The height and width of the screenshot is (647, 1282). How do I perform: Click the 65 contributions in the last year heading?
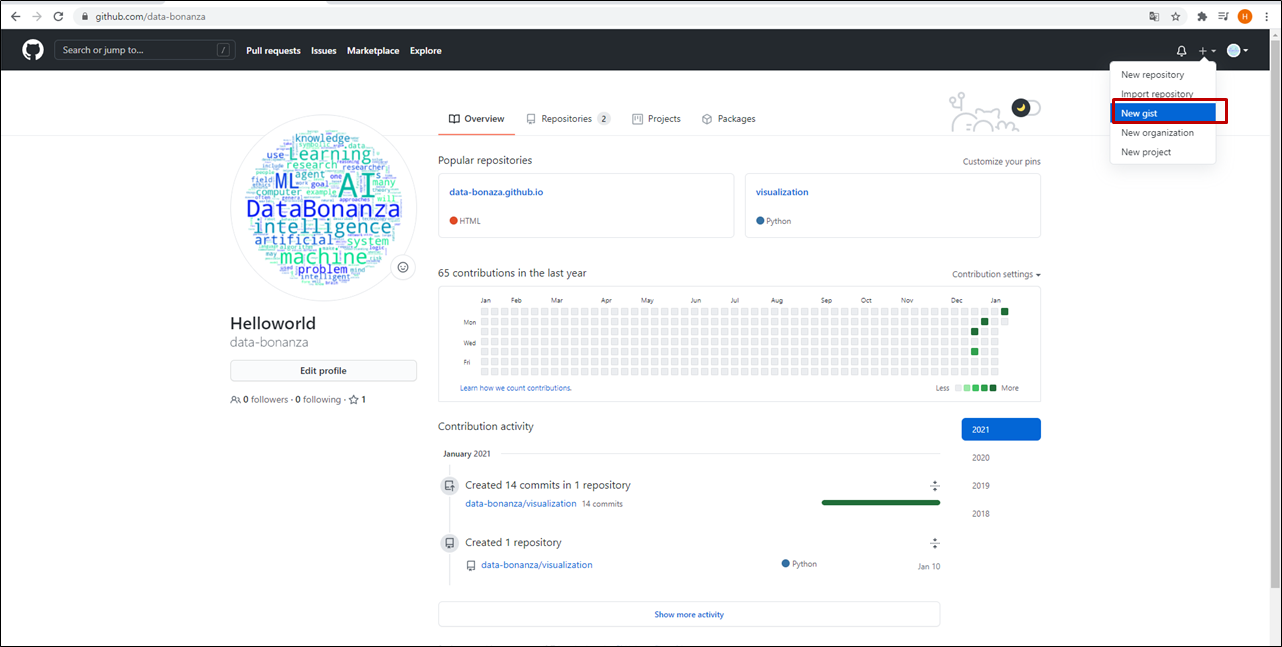click(x=512, y=273)
